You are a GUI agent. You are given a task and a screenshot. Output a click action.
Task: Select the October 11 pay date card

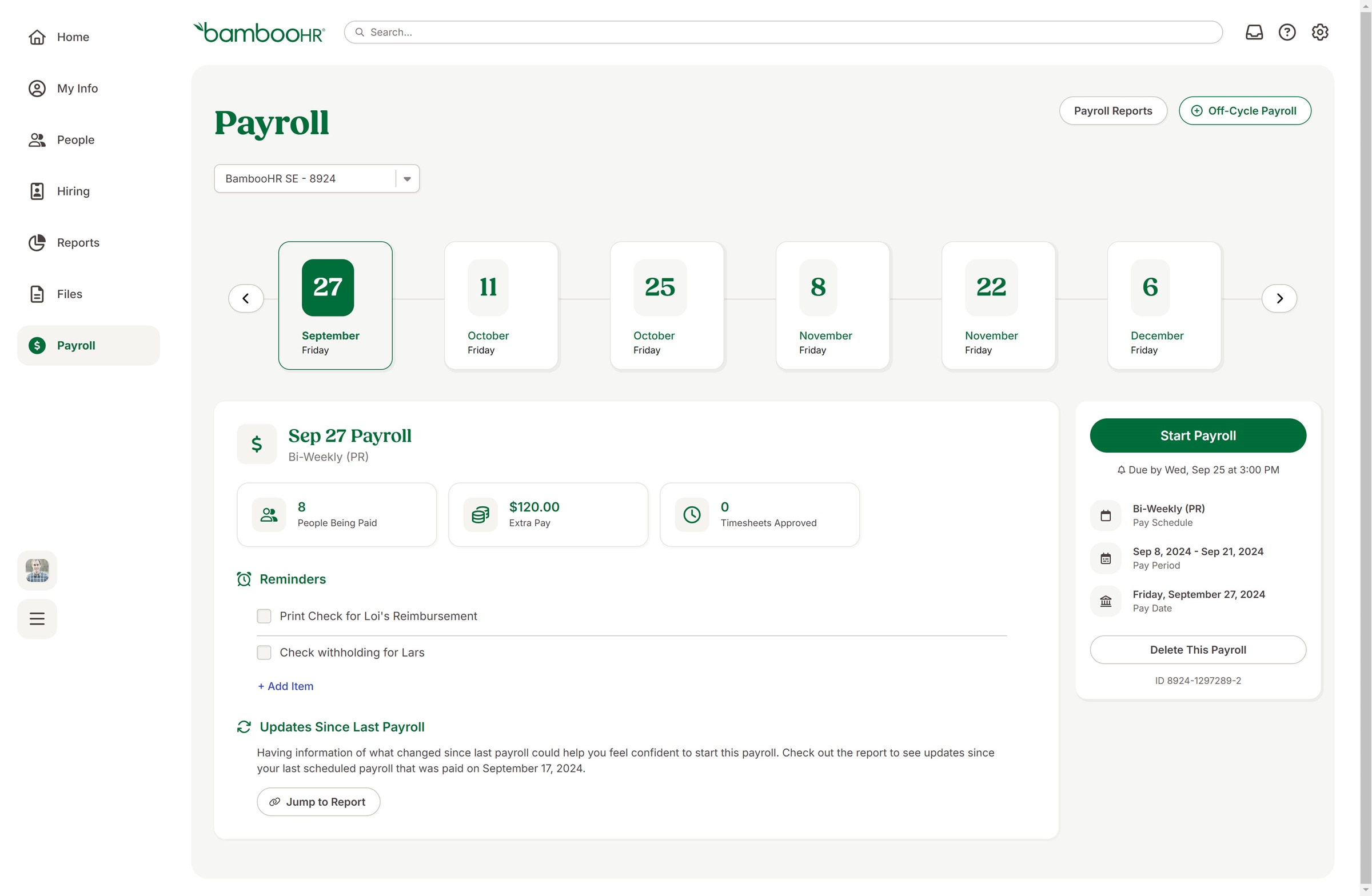501,305
